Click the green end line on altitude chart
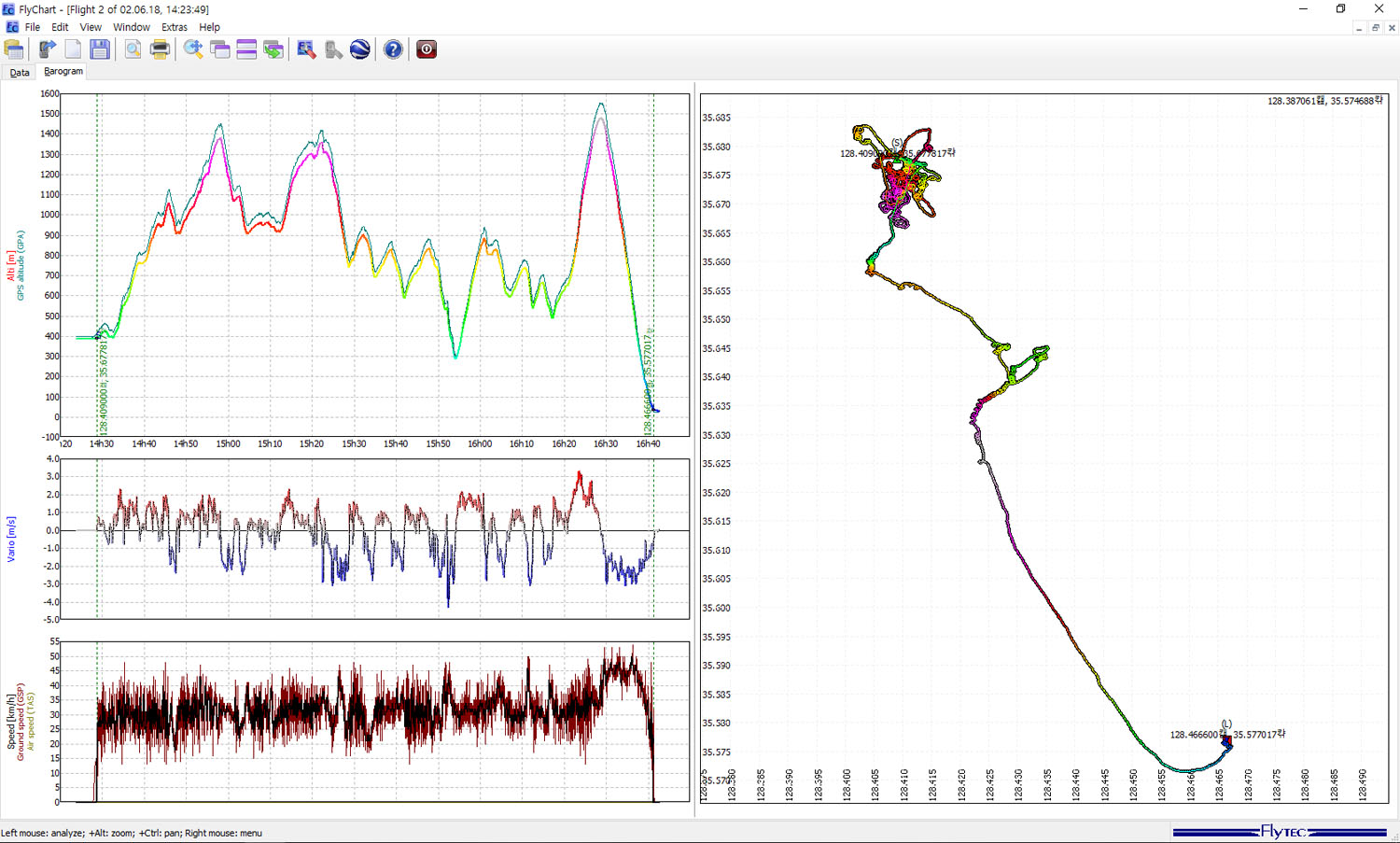Screen dimensions: 1400x843 coord(653,264)
